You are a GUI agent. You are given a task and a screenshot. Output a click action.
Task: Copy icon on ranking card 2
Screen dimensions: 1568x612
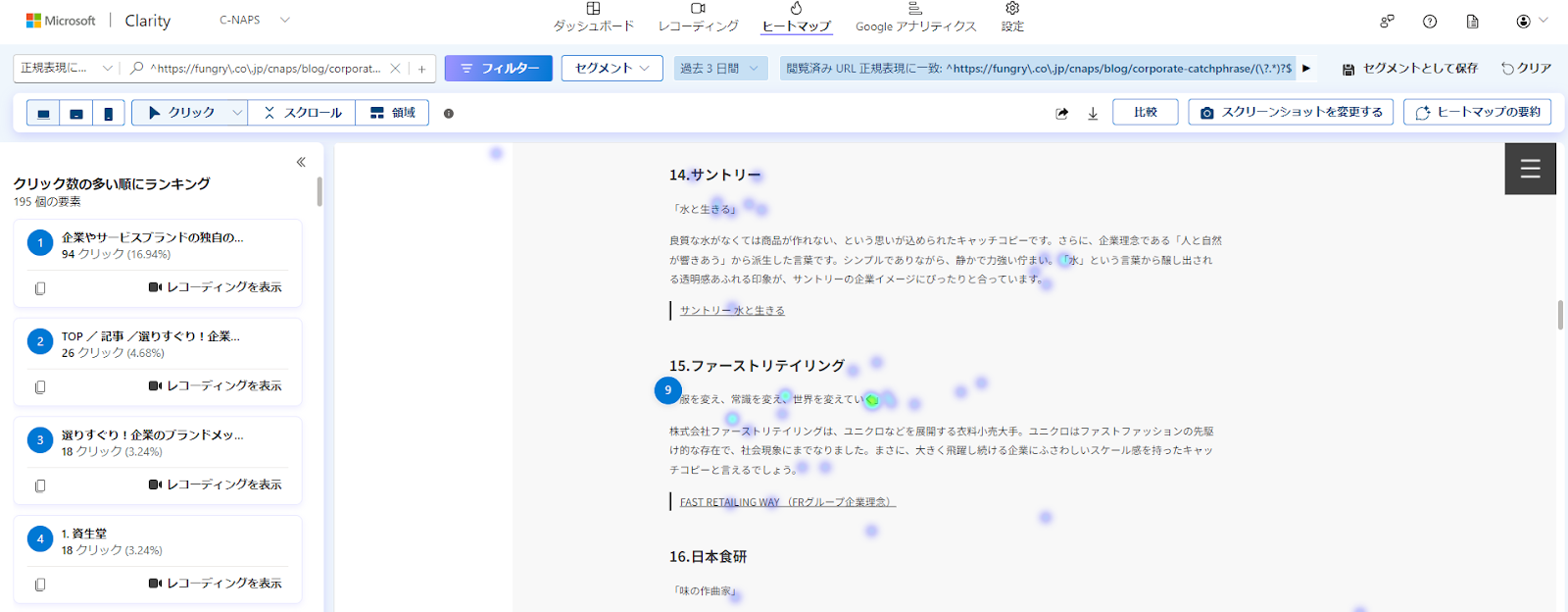[x=40, y=386]
